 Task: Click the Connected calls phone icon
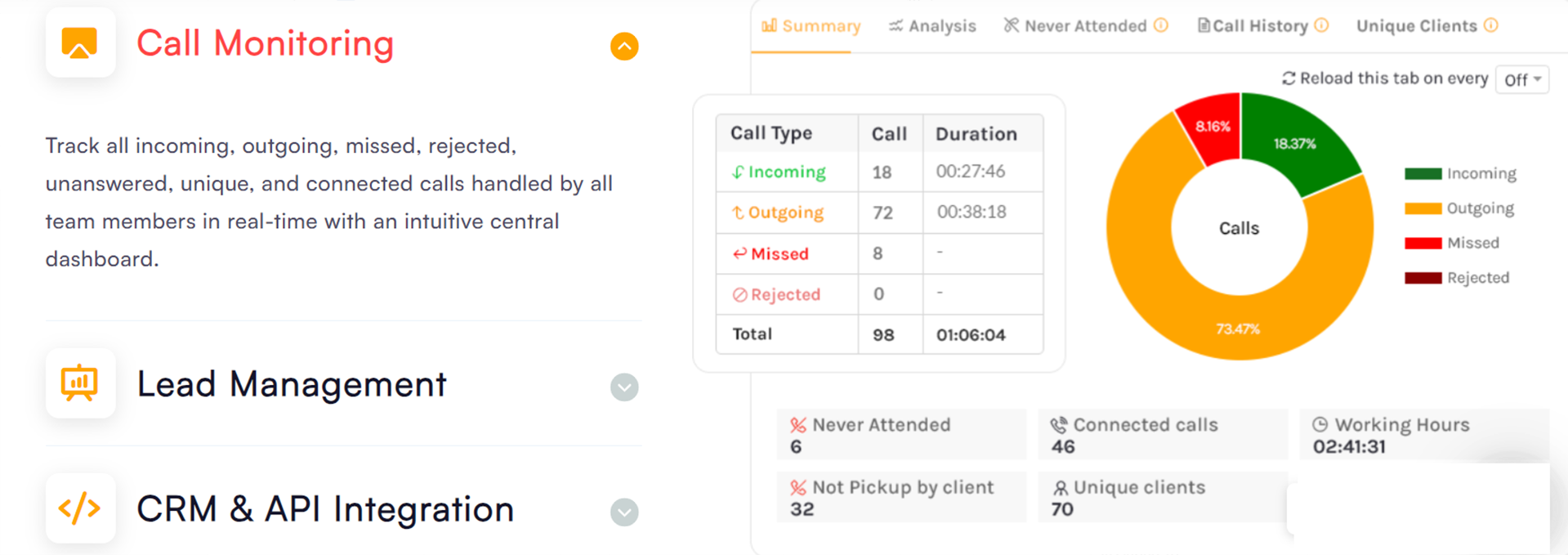[x=1059, y=425]
